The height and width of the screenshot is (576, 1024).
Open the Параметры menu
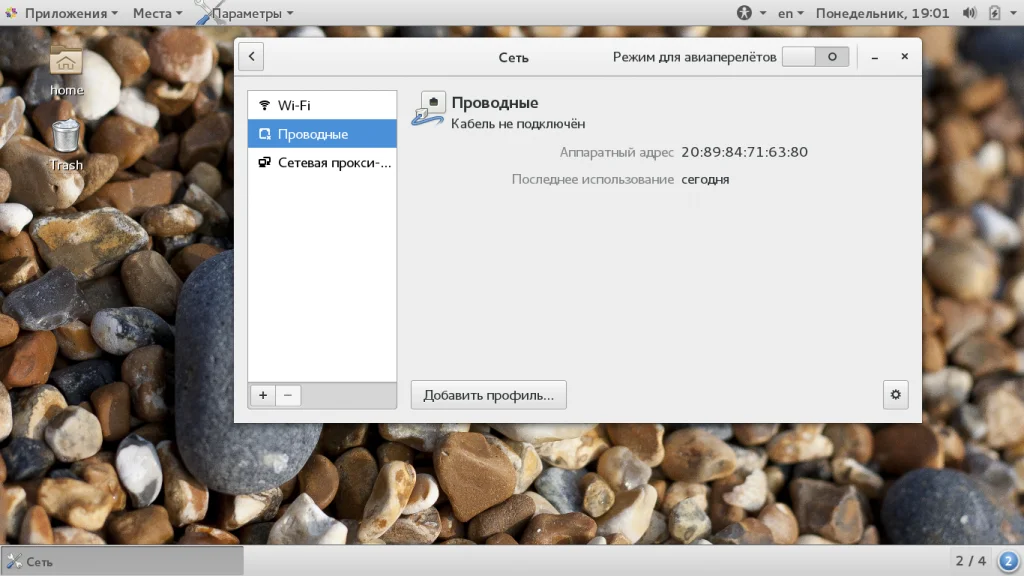[246, 13]
